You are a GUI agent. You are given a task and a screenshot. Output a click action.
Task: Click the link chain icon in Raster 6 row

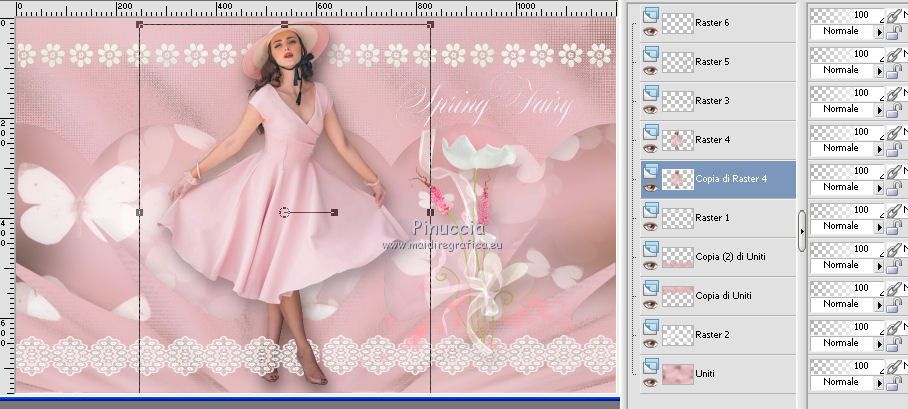click(894, 16)
